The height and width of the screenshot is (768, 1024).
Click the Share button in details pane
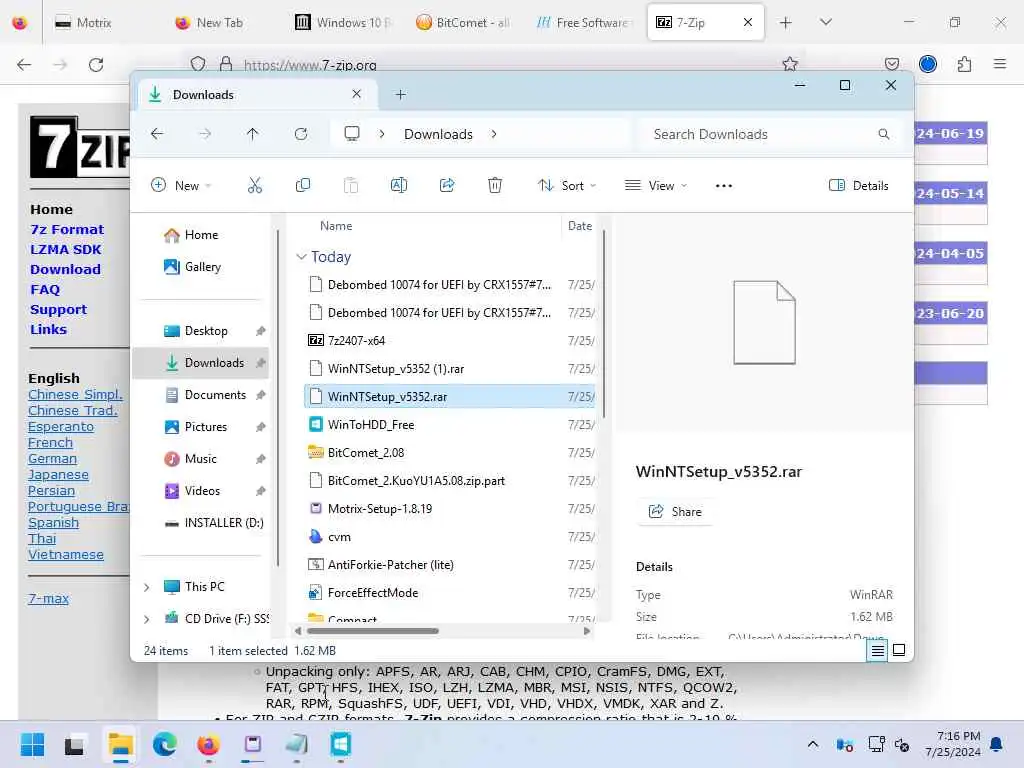(675, 511)
